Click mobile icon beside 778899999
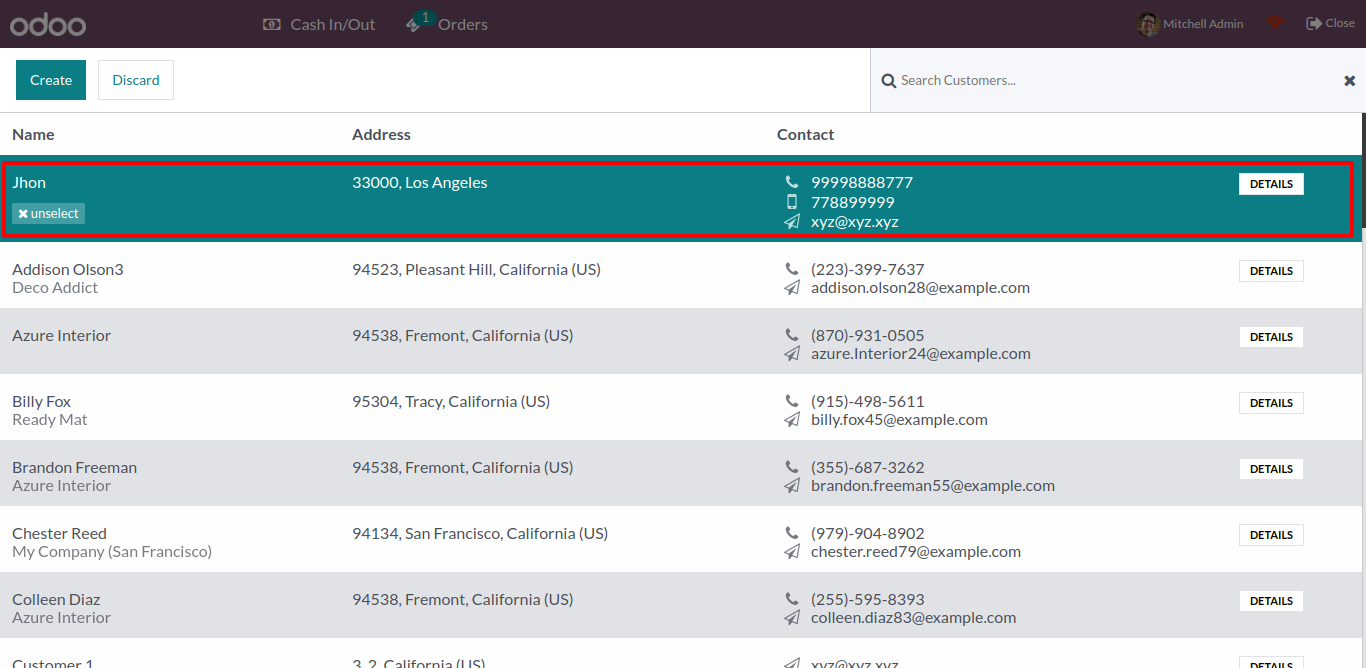This screenshot has width=1366, height=668. click(792, 202)
